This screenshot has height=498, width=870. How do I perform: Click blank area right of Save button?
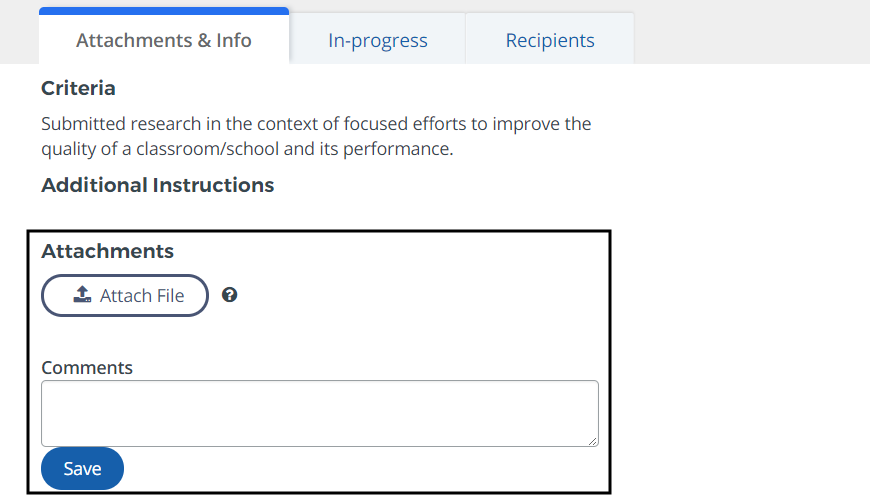click(360, 469)
